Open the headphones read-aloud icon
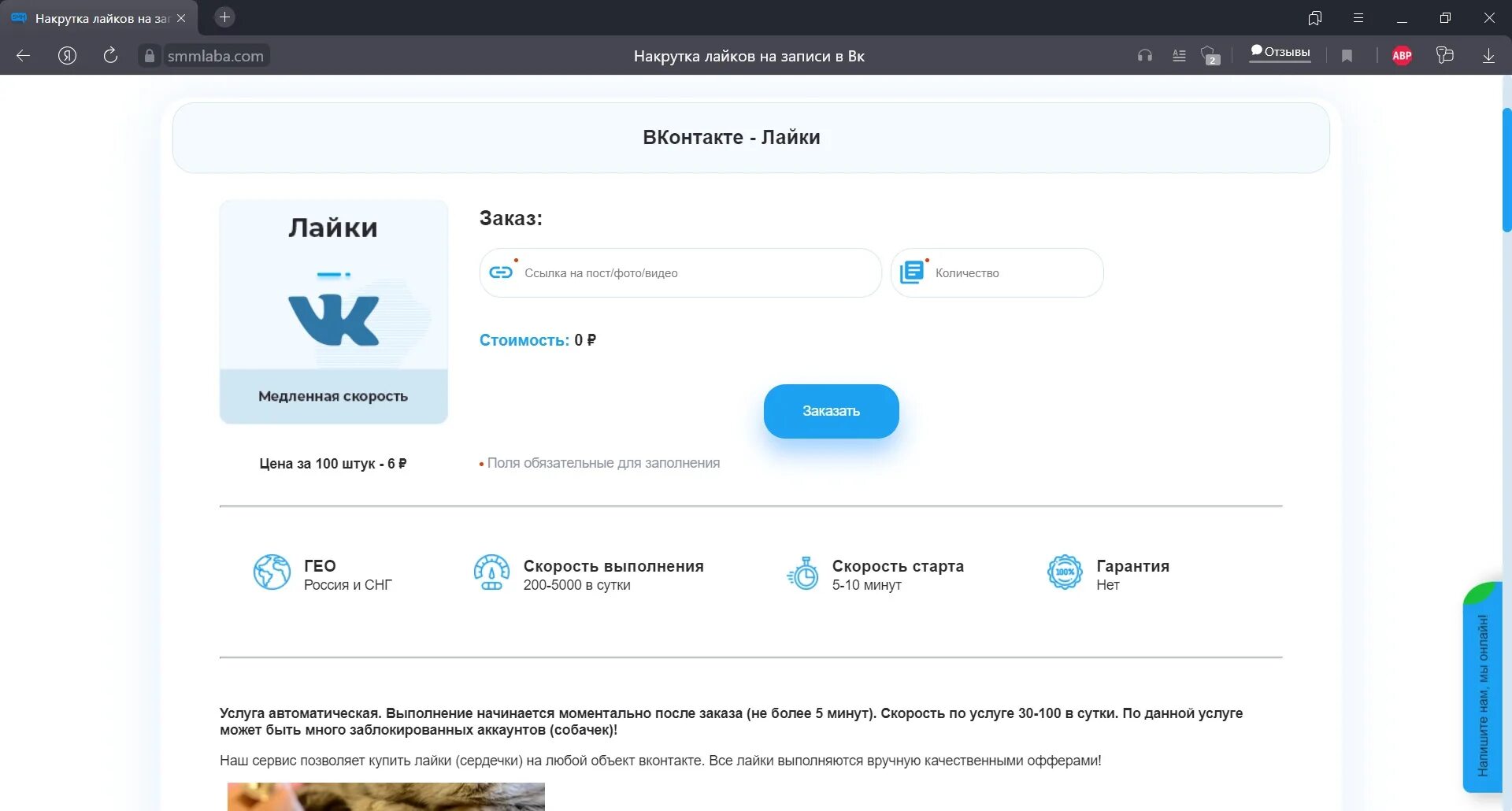Viewport: 1512px width, 811px height. [x=1145, y=56]
